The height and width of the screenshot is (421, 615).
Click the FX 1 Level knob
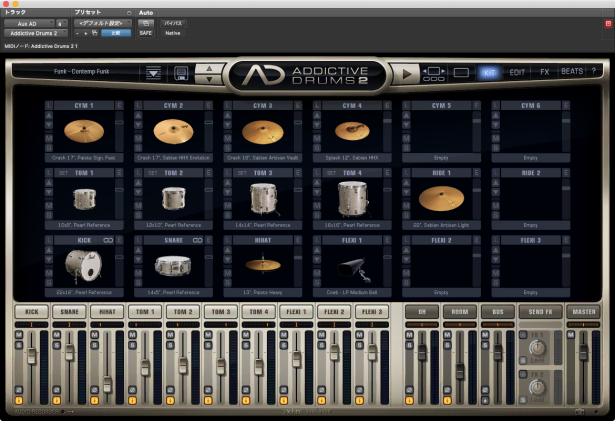[x=537, y=348]
